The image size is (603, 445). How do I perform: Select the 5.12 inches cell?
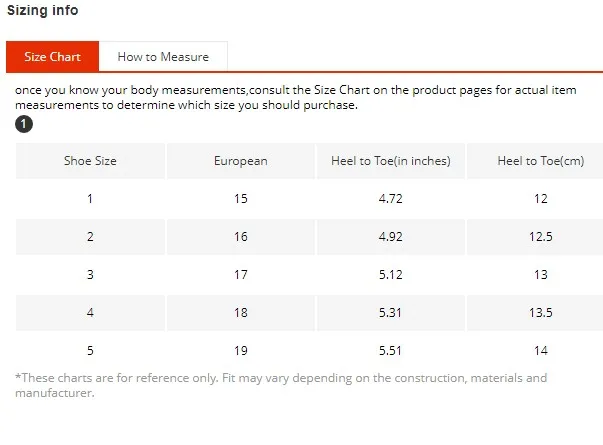point(391,275)
